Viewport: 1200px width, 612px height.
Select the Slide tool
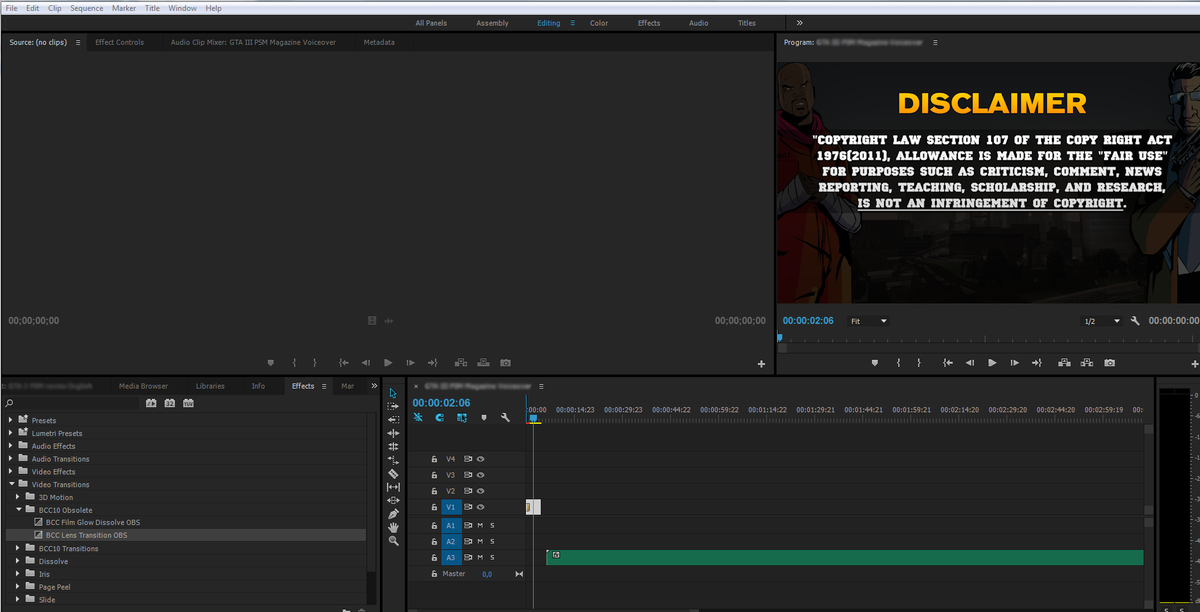coord(393,500)
